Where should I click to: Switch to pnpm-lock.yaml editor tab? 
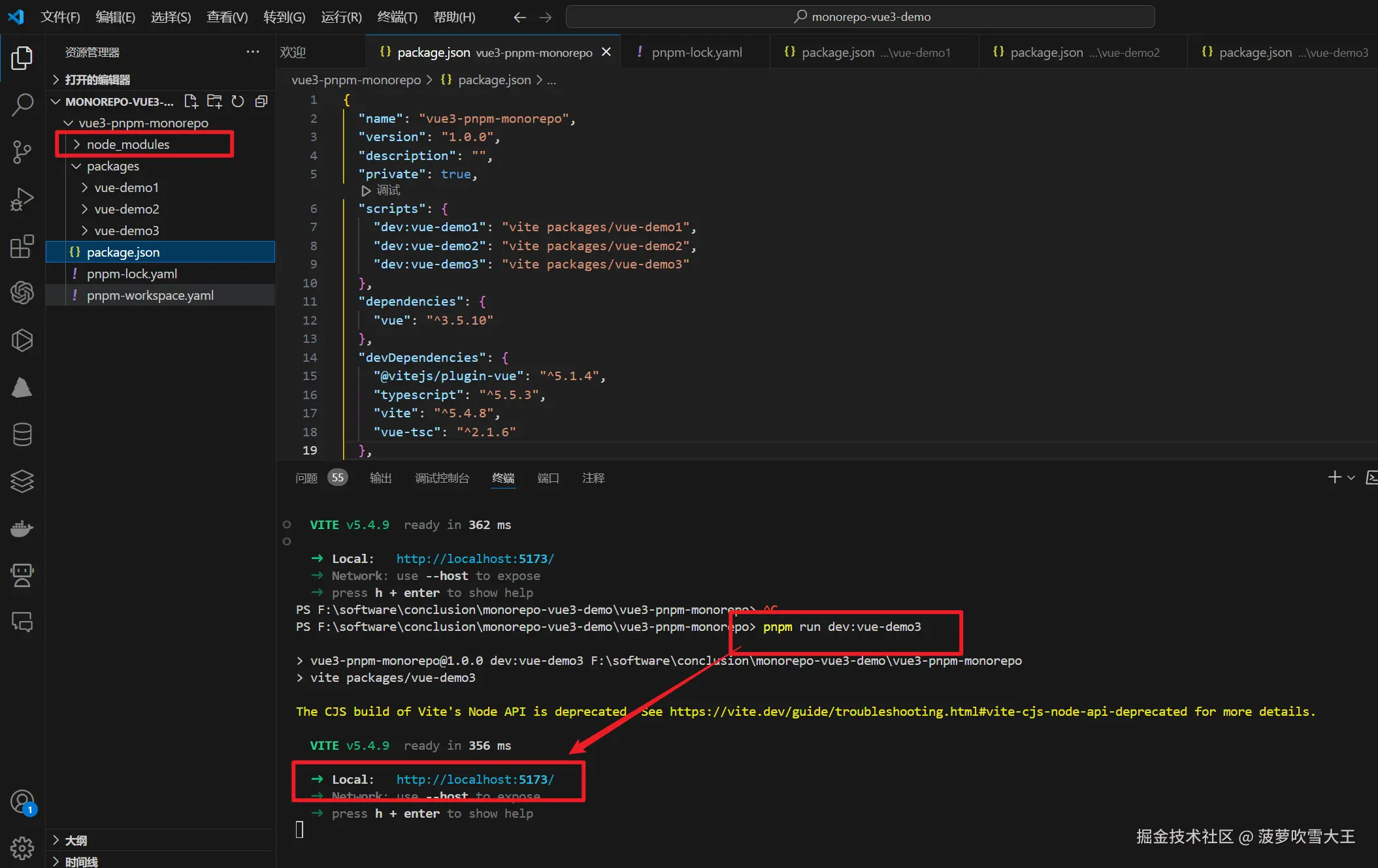tap(696, 52)
